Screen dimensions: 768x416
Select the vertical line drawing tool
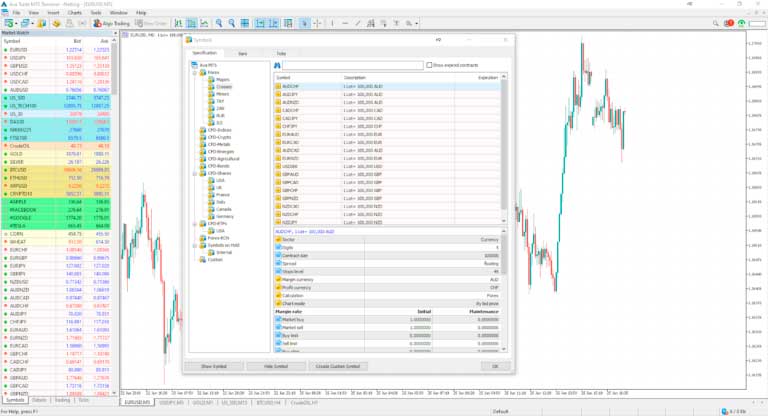point(332,23)
